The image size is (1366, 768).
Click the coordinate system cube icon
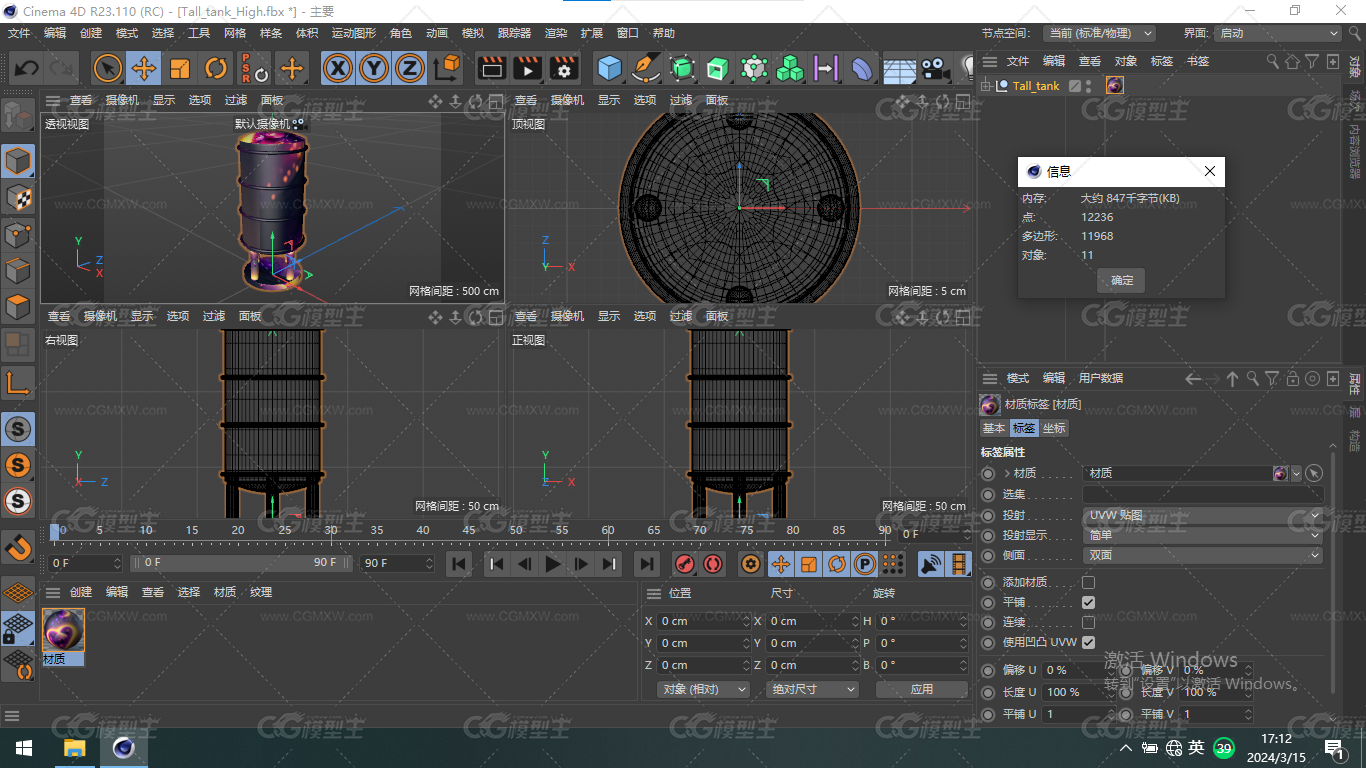[448, 68]
